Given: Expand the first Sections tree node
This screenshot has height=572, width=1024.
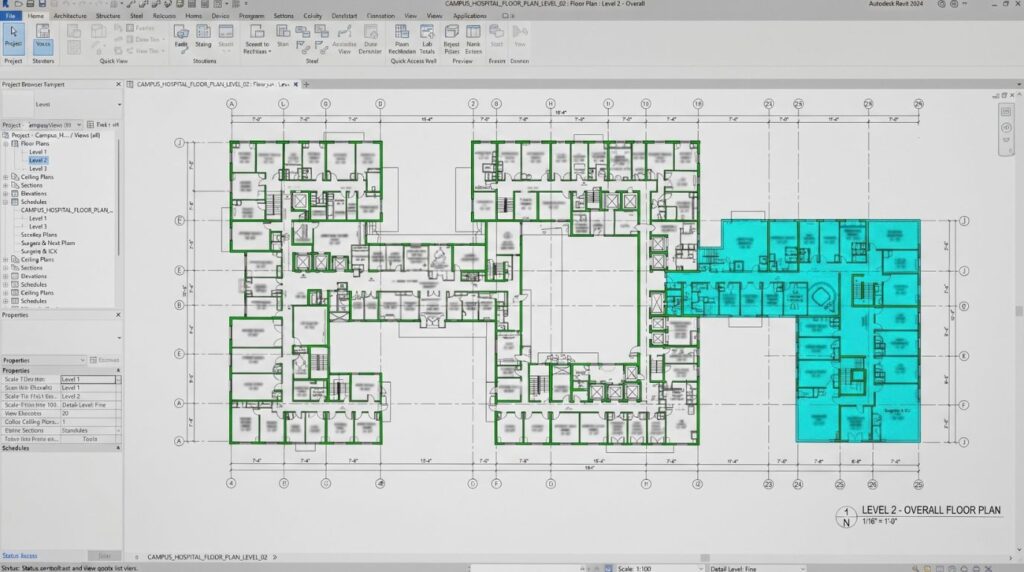Looking at the screenshot, I should point(6,185).
